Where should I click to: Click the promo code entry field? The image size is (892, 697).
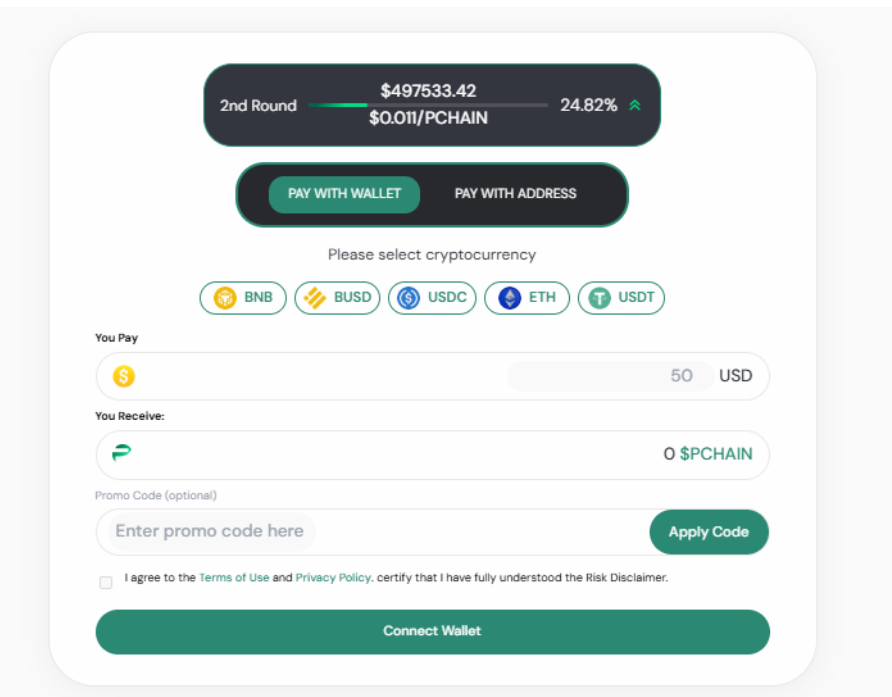(250, 531)
